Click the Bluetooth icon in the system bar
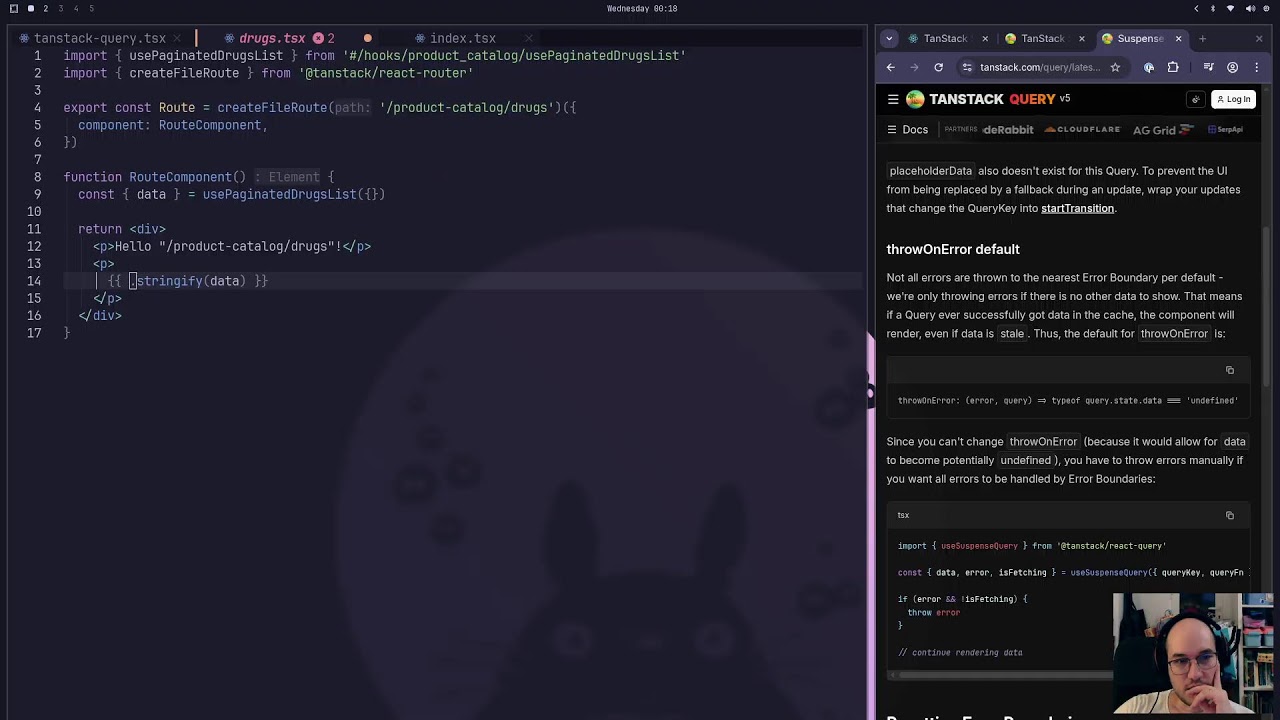The height and width of the screenshot is (720, 1280). coord(1213,8)
